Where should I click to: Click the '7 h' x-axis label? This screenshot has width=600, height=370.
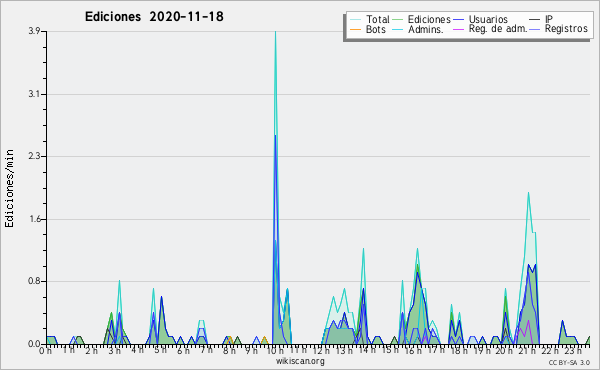click(x=206, y=350)
